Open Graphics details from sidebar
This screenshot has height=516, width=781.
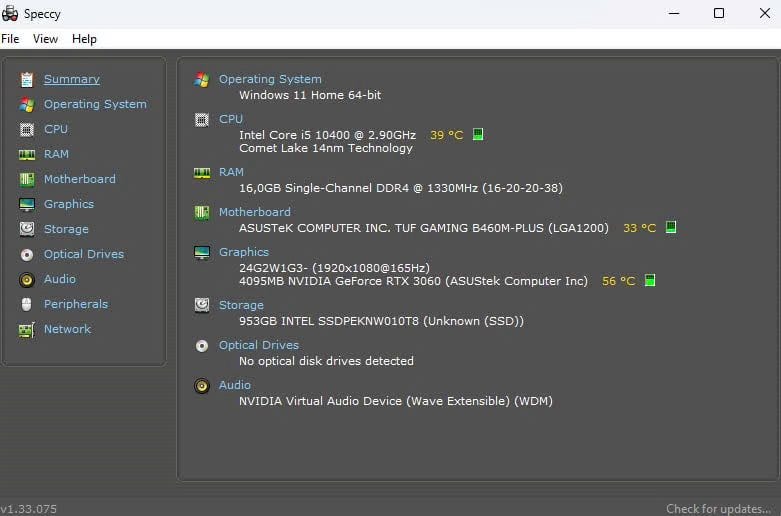(x=69, y=204)
